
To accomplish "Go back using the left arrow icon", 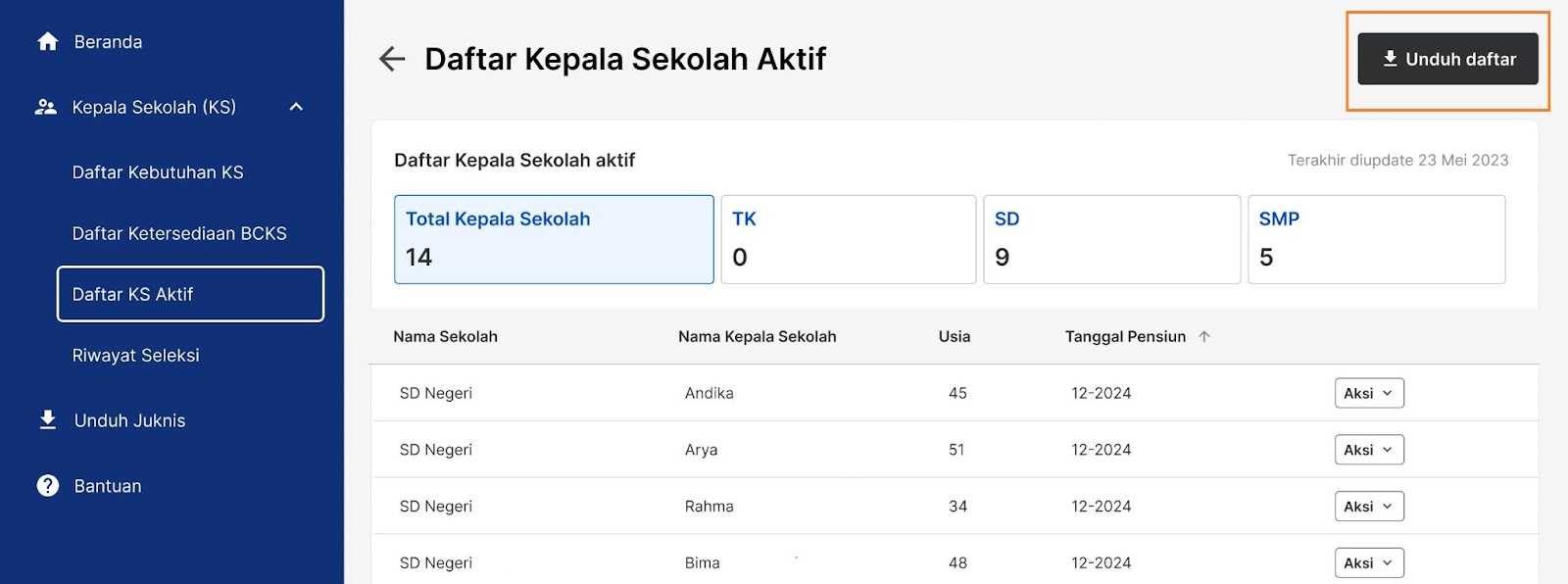I will coord(392,59).
